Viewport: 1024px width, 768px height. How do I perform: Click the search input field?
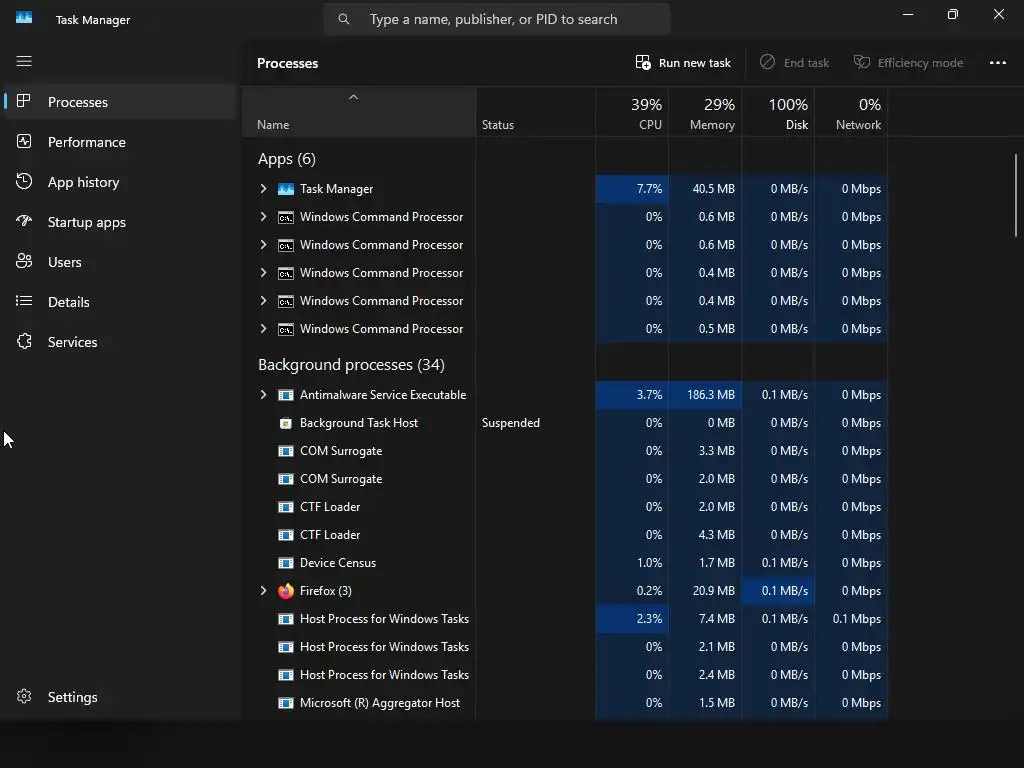click(496, 19)
